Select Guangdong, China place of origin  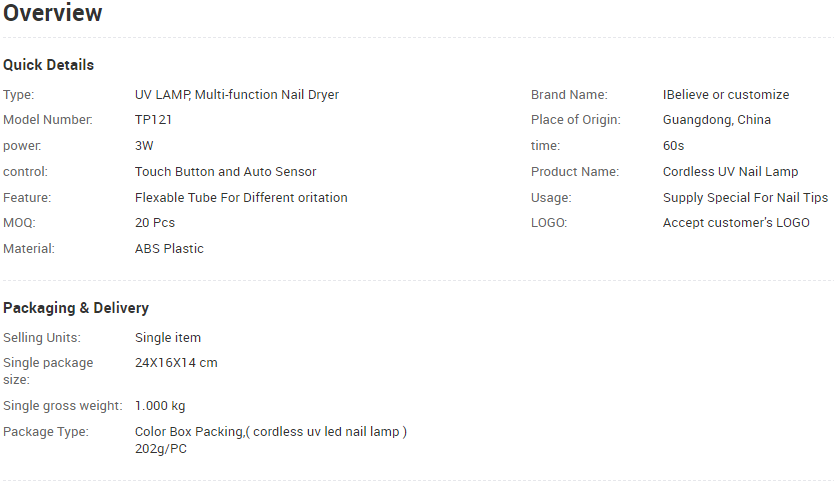[x=716, y=120]
